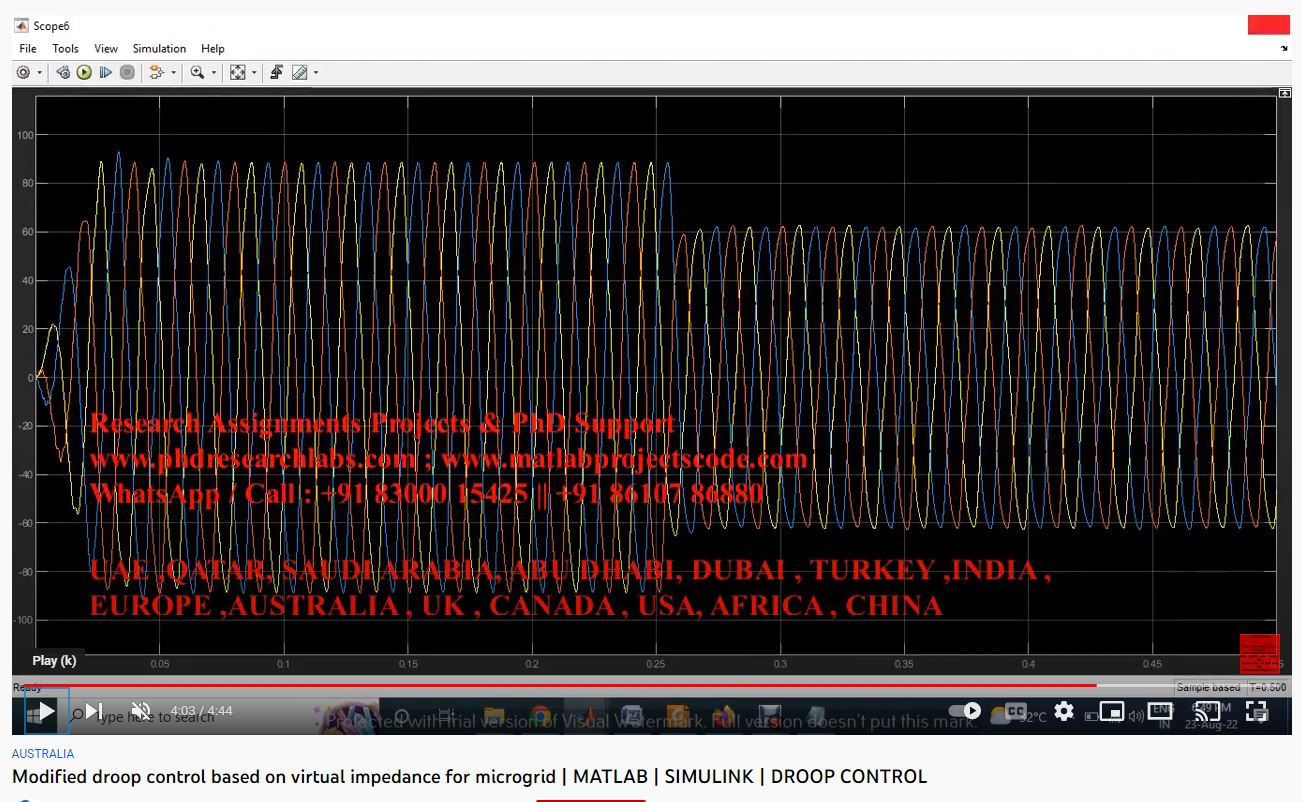
Task: Click the Scale axes limits icon
Action: (237, 73)
